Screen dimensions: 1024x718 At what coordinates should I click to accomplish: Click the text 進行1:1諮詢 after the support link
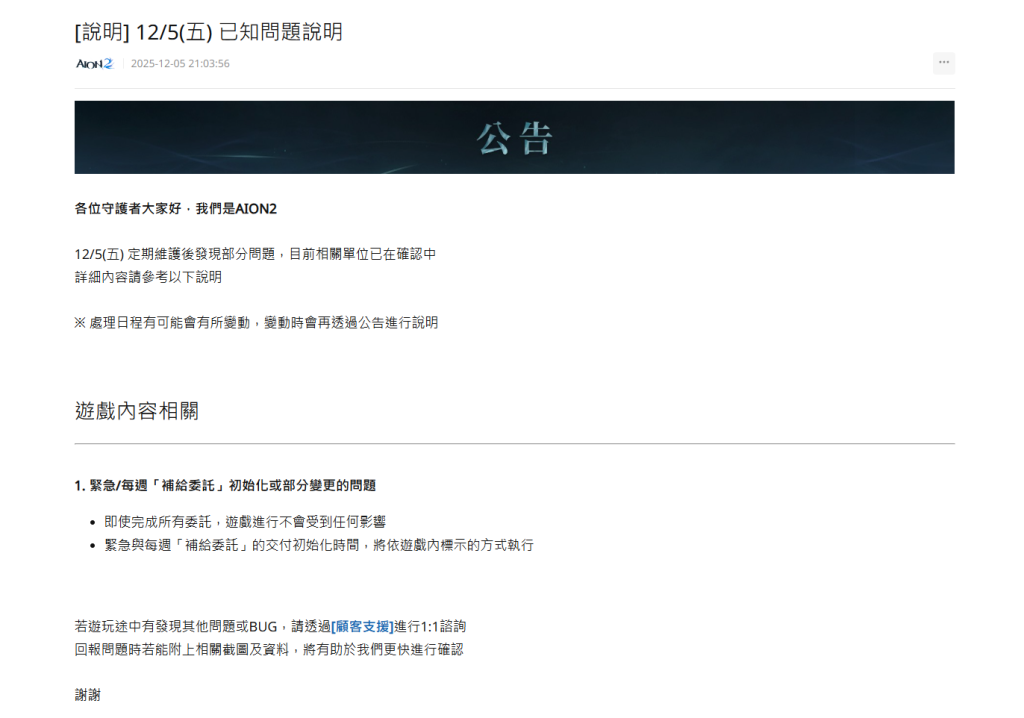(x=430, y=626)
